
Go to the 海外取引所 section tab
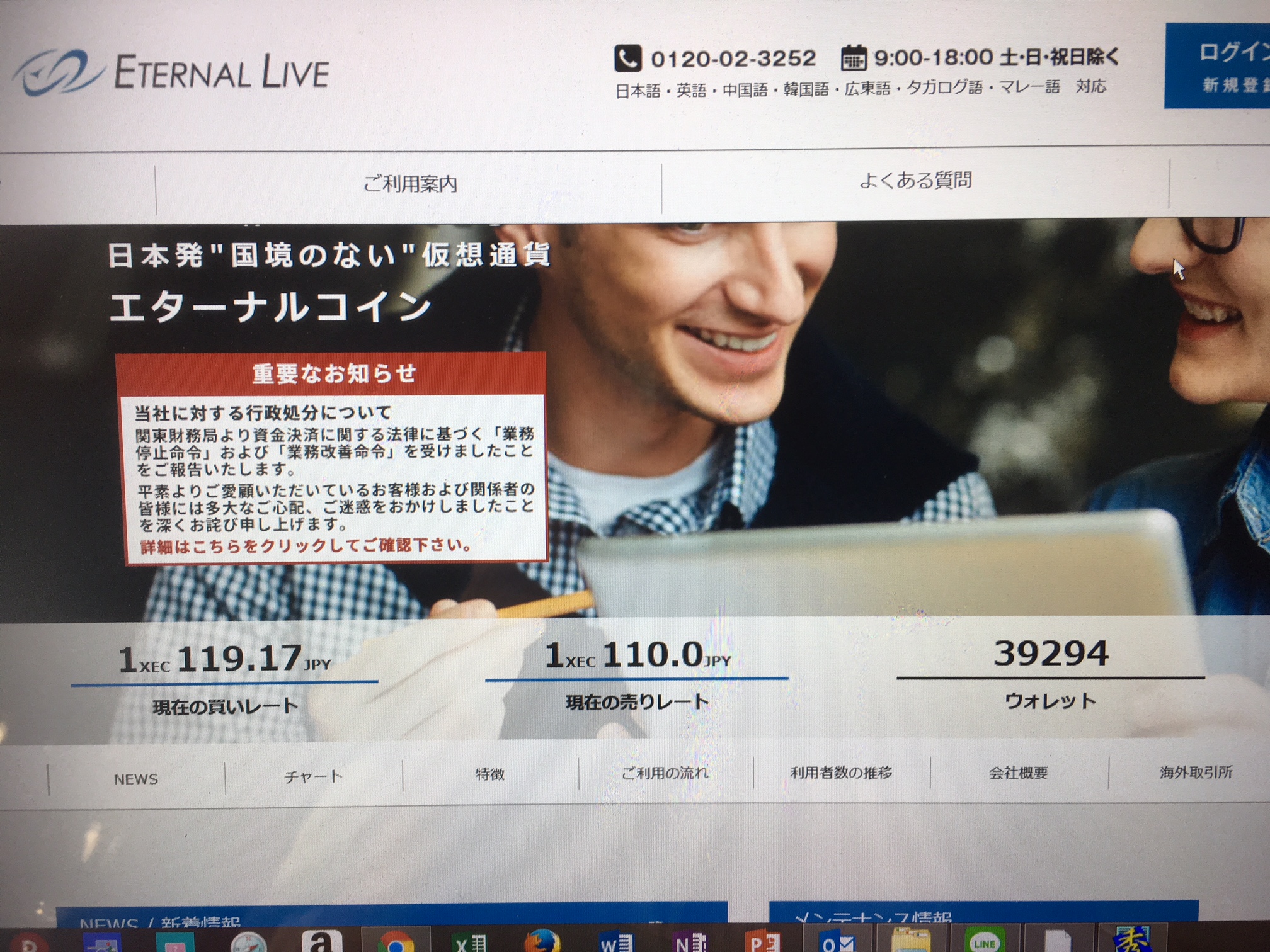coord(1196,772)
